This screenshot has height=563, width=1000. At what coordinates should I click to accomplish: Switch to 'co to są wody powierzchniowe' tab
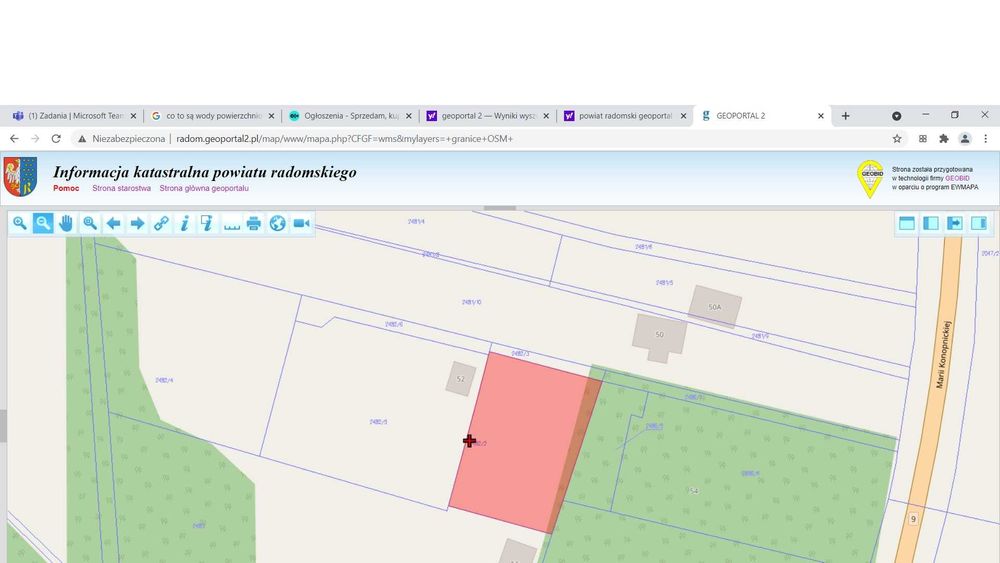coord(210,116)
